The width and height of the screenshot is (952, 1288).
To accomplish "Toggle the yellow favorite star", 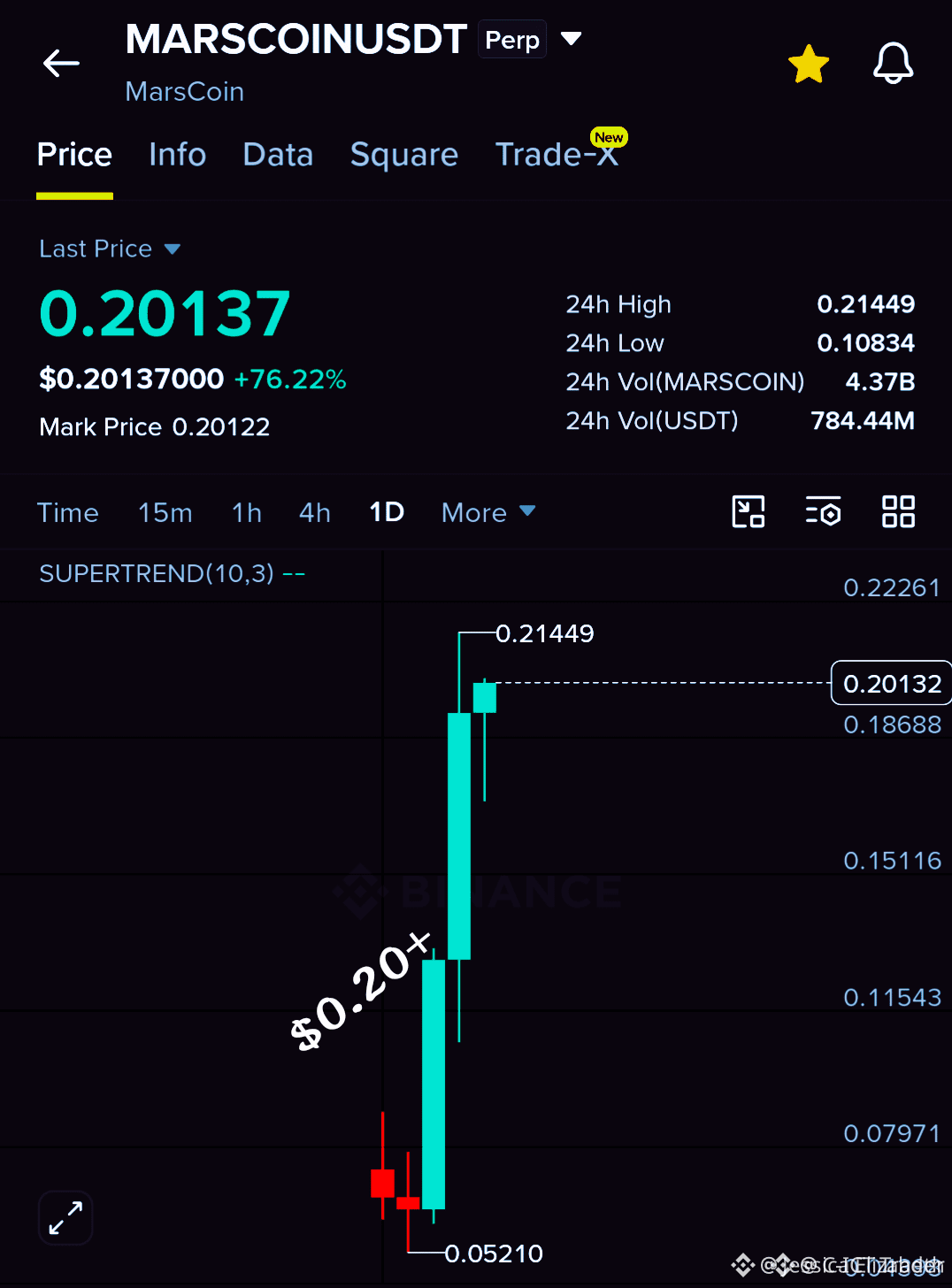I will click(809, 65).
